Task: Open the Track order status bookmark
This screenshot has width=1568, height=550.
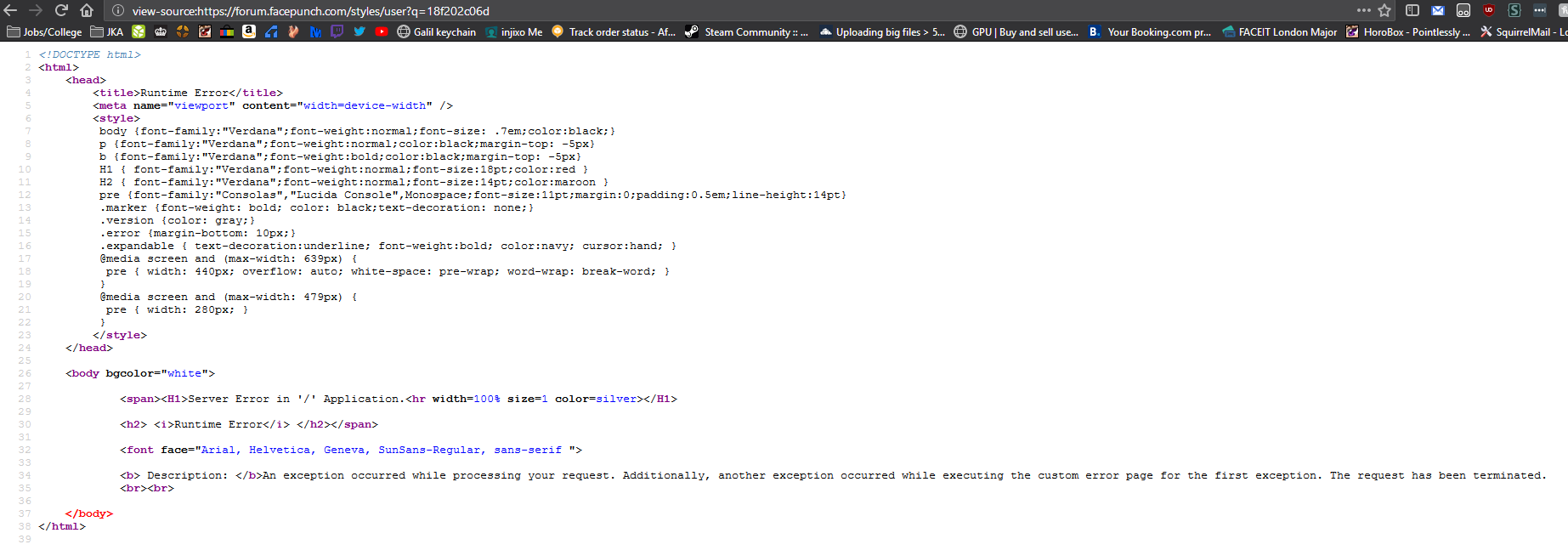Action: [614, 31]
